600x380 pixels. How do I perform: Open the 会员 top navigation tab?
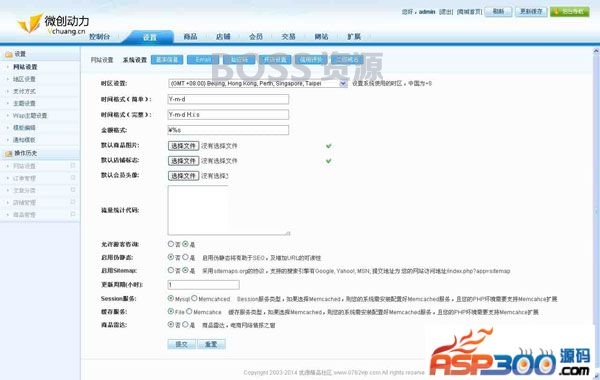click(x=256, y=37)
